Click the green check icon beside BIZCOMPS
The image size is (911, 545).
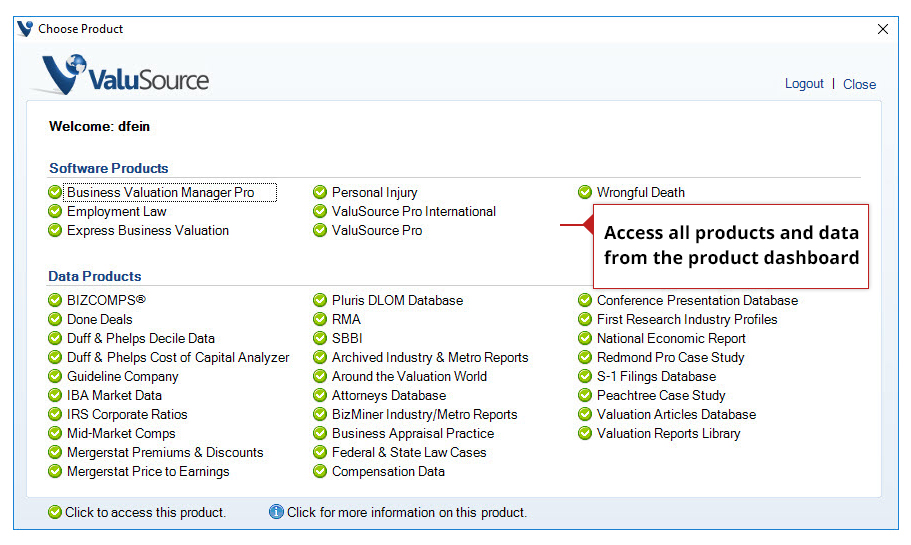point(55,300)
